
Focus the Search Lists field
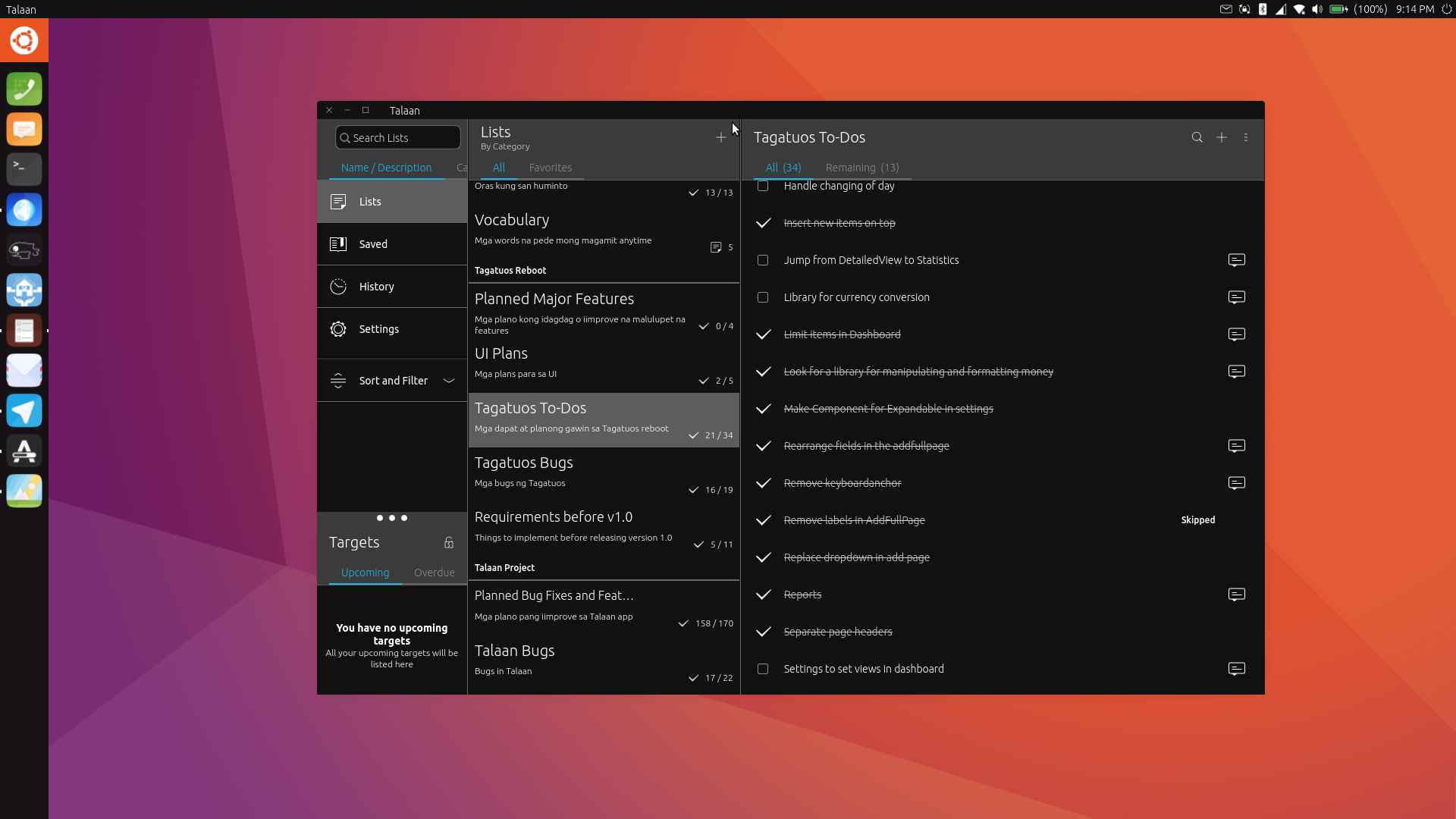pos(398,137)
